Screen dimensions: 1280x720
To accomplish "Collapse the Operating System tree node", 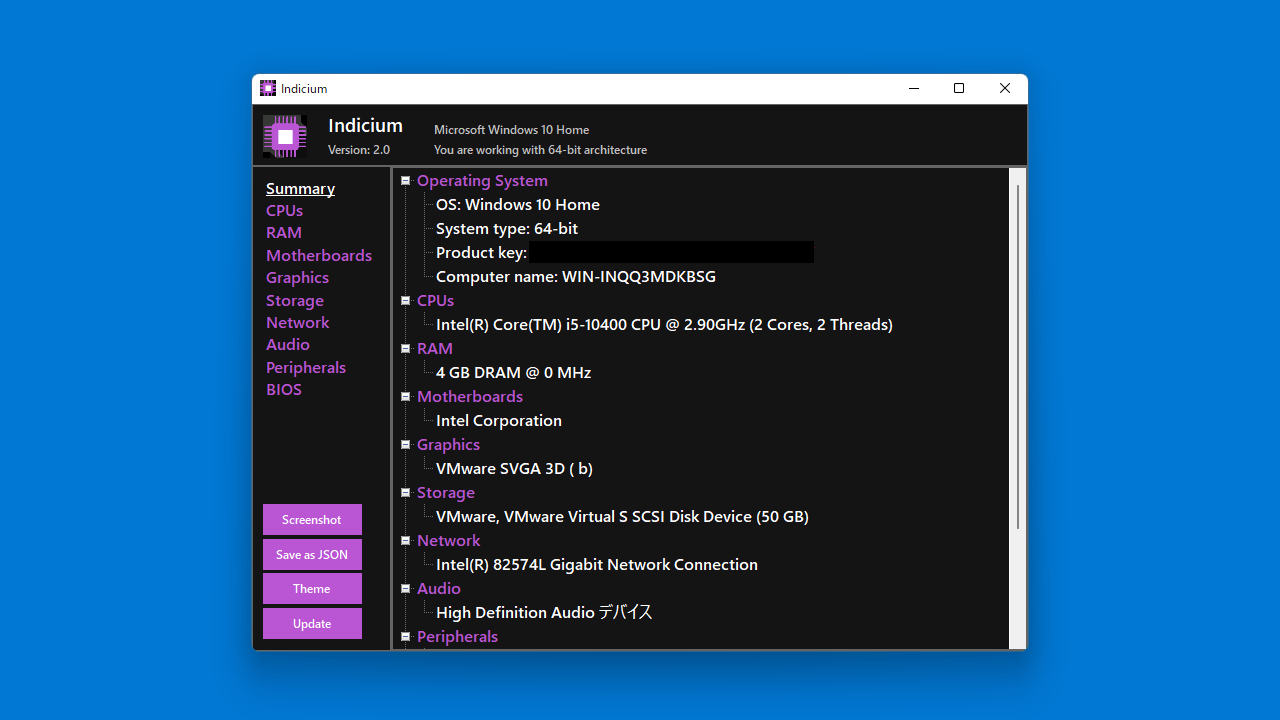I will (x=406, y=181).
